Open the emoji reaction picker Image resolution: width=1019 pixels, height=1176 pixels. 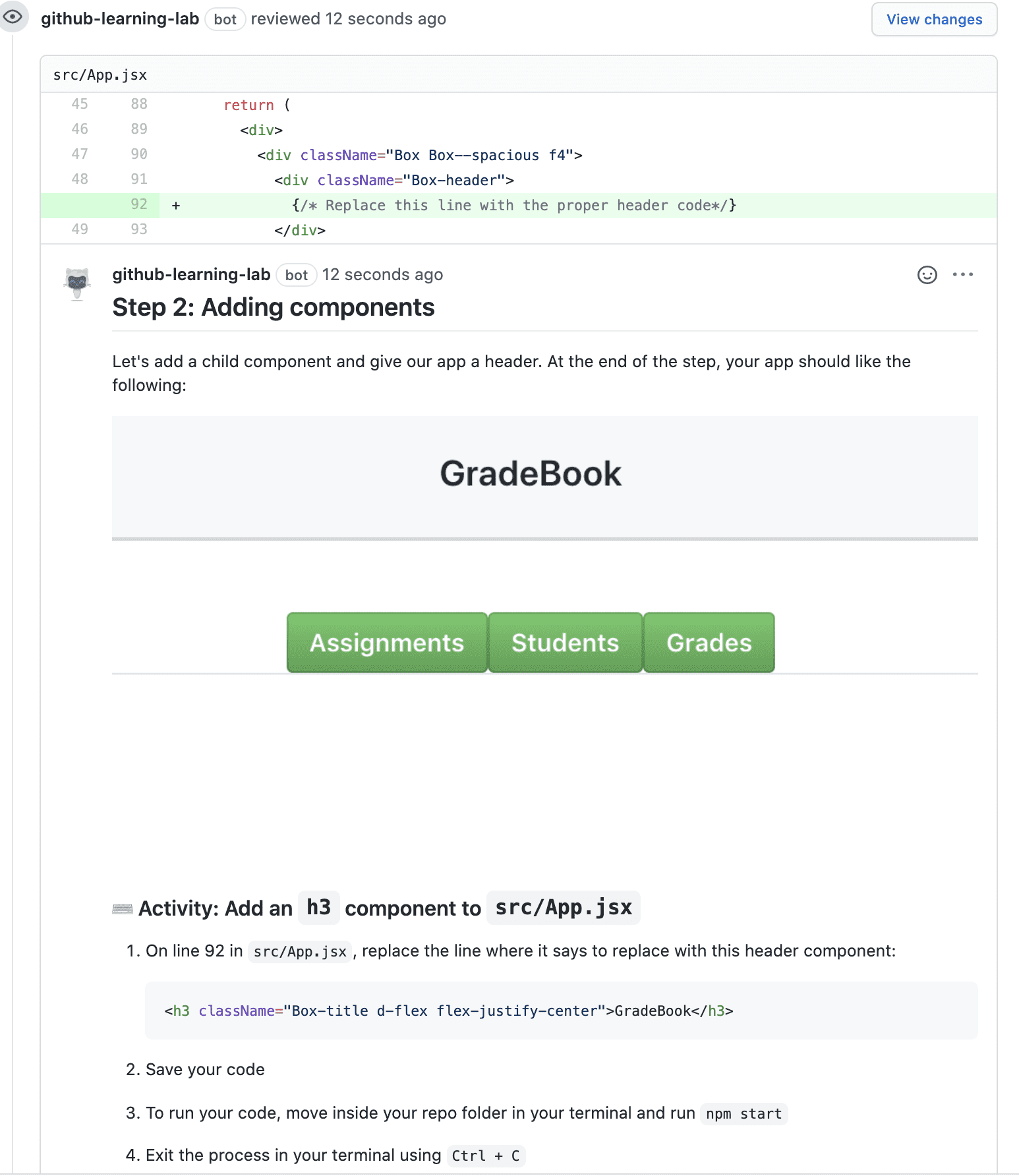(927, 275)
